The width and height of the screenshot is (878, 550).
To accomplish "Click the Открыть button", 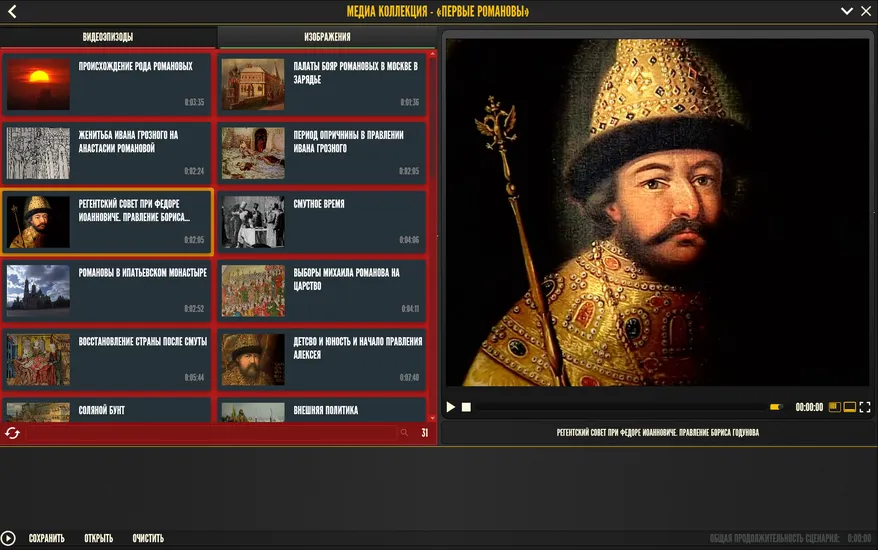I will 98,539.
